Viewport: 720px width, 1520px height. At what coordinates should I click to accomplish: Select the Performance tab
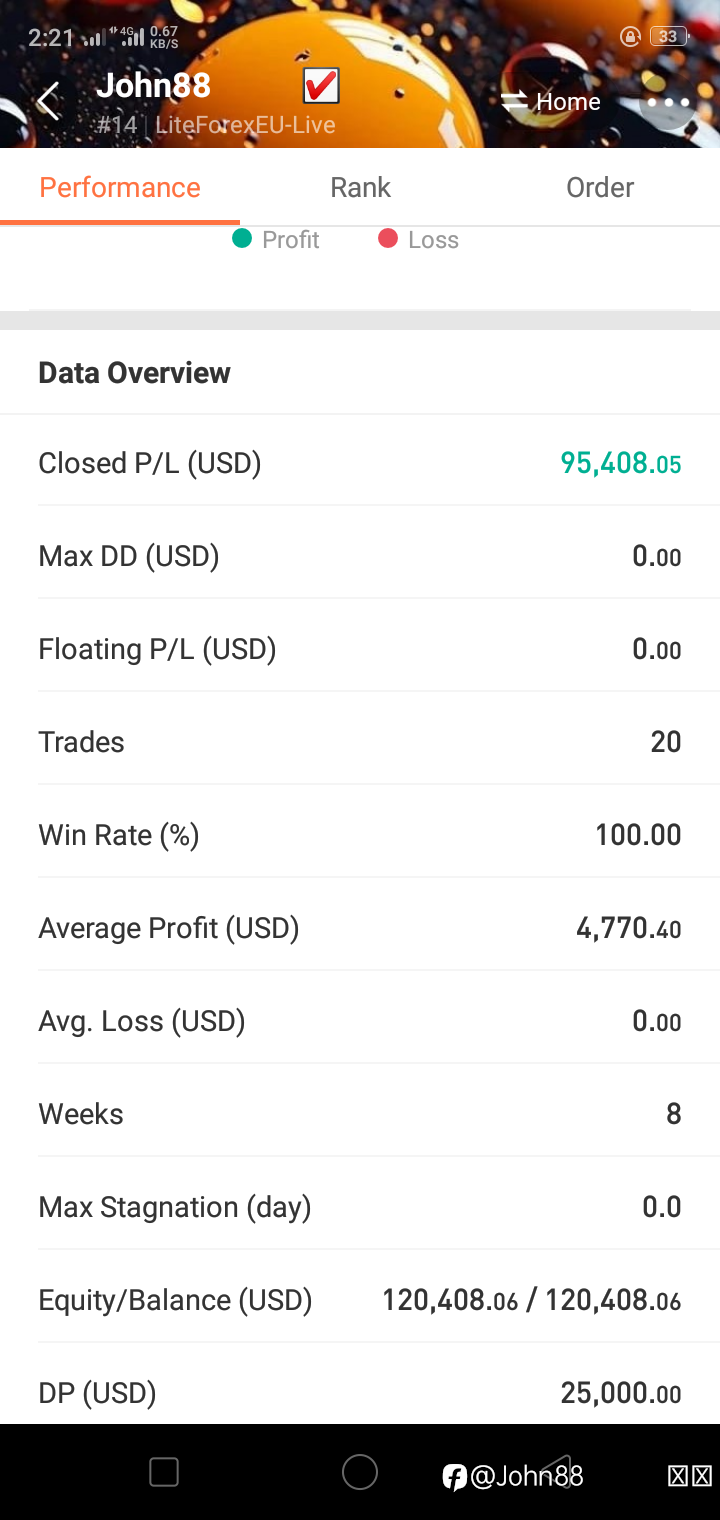[x=120, y=187]
